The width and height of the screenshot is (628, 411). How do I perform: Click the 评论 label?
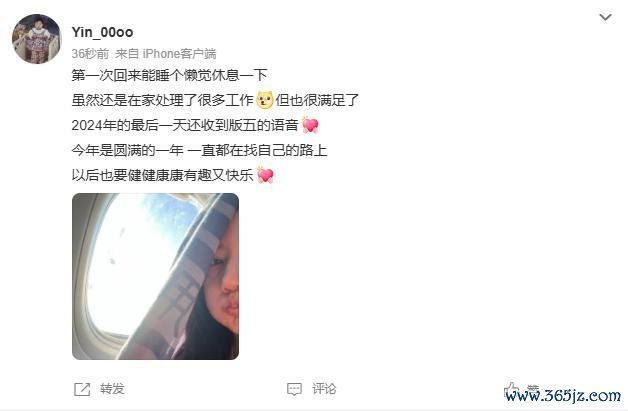324,389
